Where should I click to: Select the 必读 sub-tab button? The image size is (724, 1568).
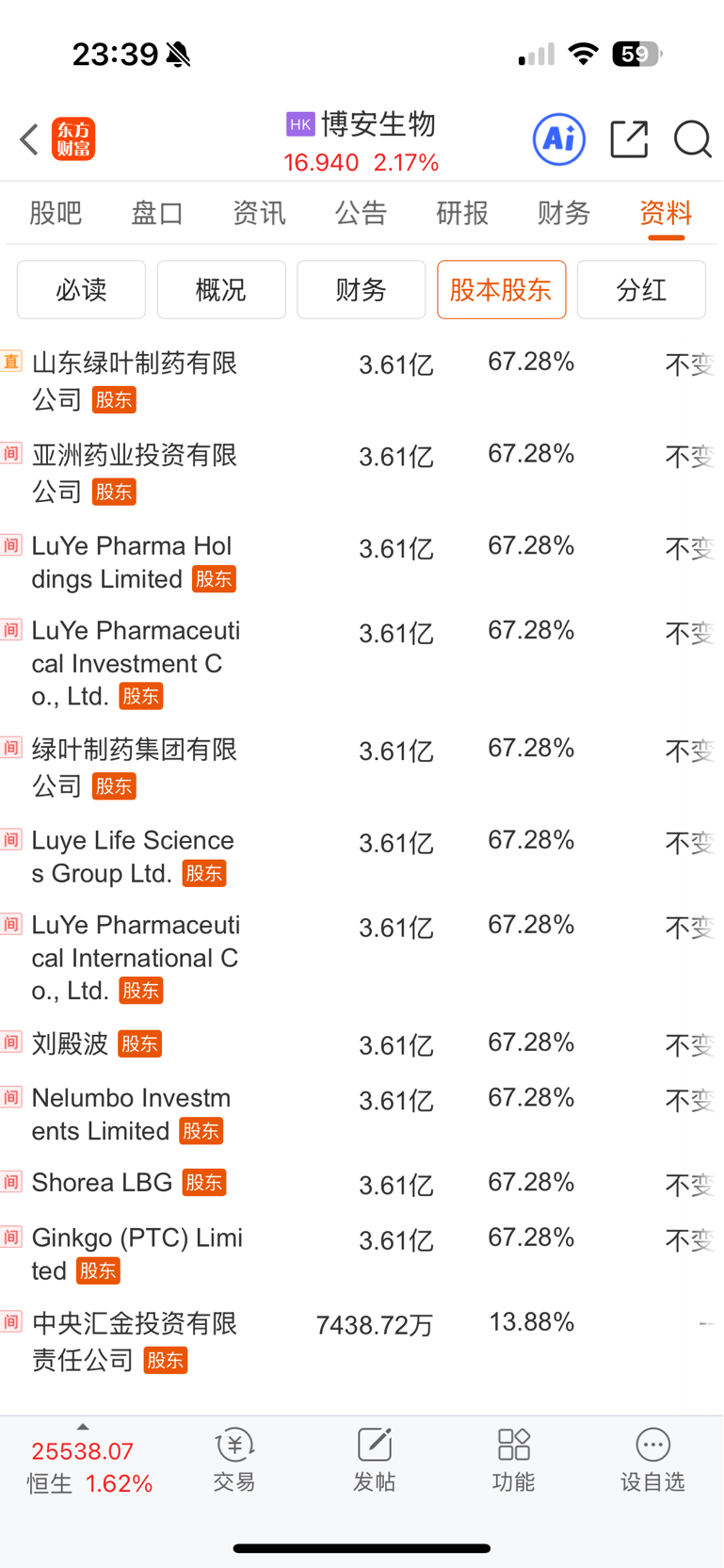81,290
